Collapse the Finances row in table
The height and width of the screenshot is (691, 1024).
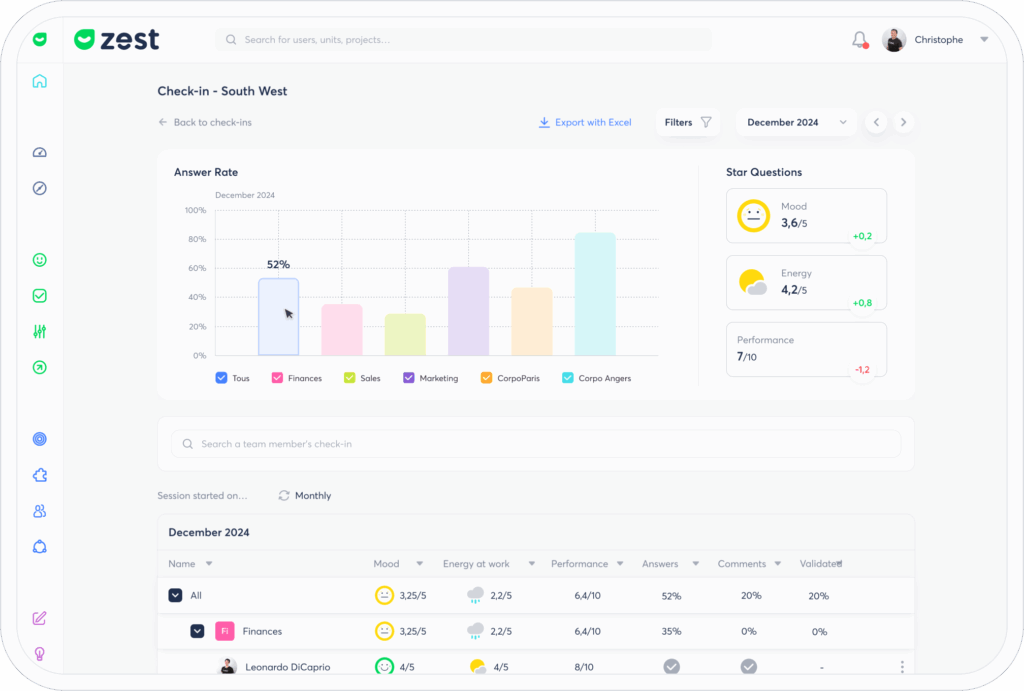(x=197, y=631)
